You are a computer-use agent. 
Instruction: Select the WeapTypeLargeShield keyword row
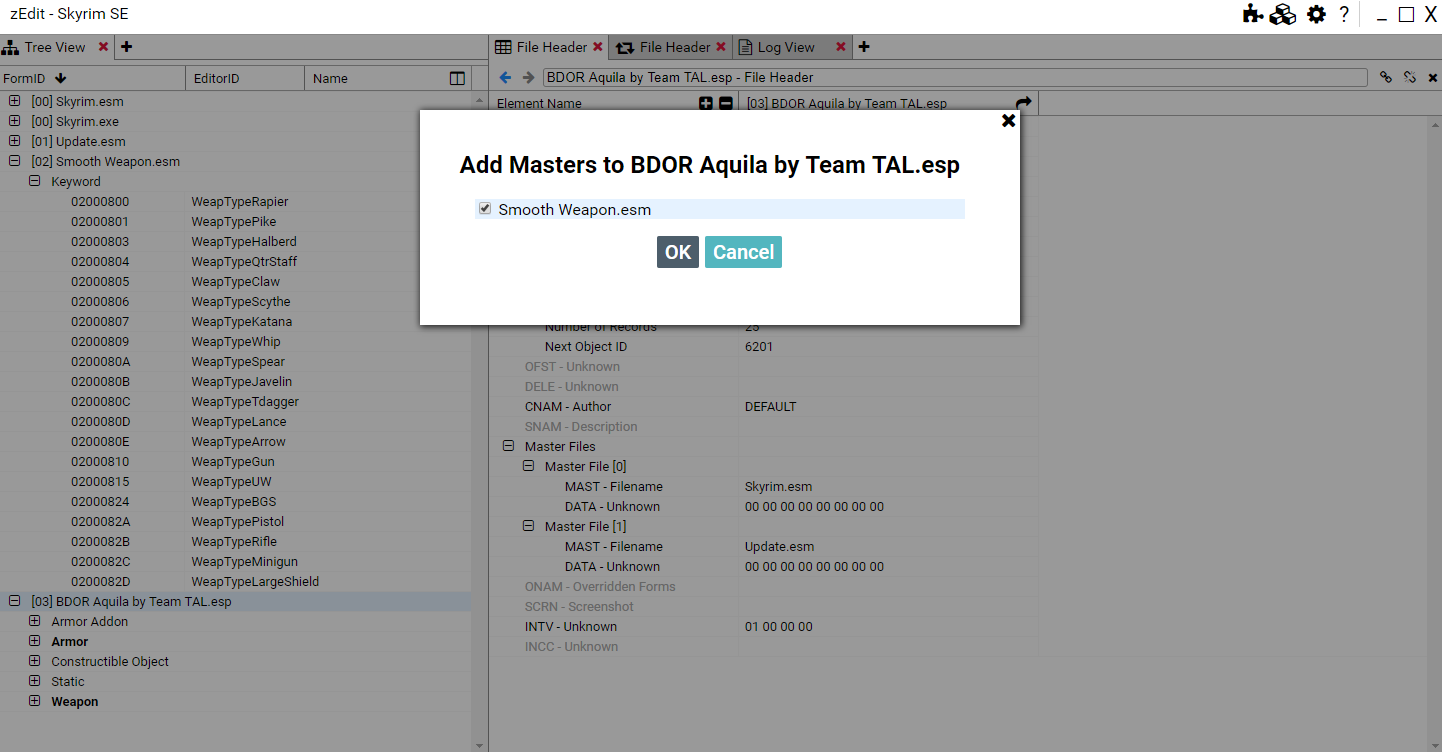click(235, 581)
